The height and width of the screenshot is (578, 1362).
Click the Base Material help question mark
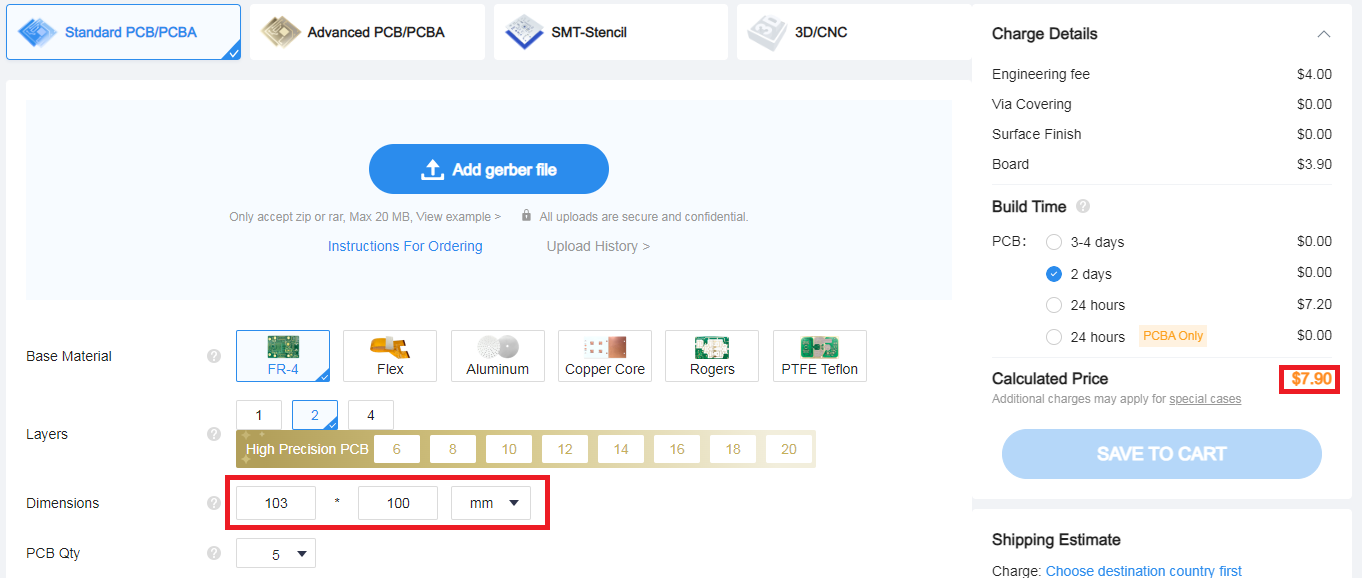214,356
